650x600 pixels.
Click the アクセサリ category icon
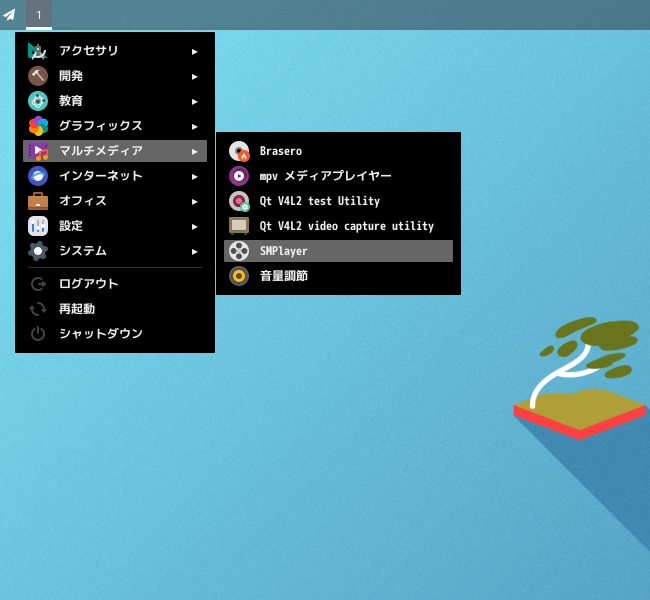point(38,51)
